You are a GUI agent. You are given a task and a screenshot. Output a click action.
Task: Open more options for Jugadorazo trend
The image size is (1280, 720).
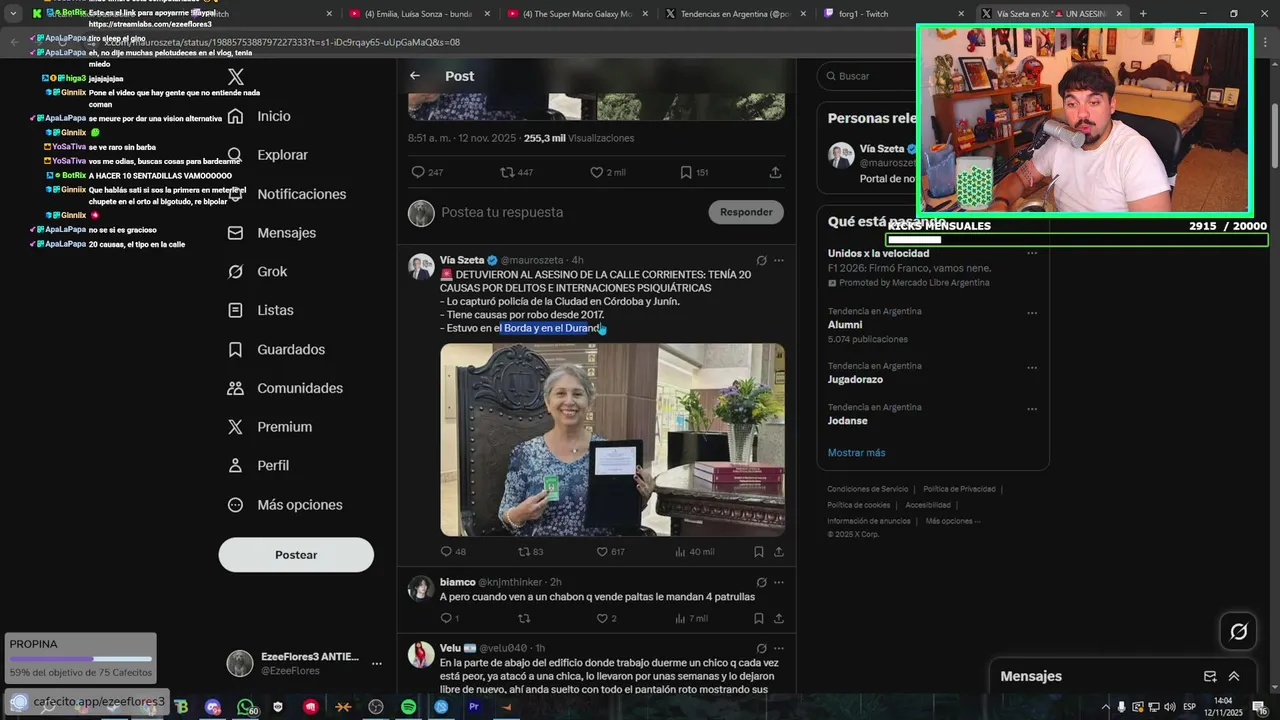(1032, 368)
